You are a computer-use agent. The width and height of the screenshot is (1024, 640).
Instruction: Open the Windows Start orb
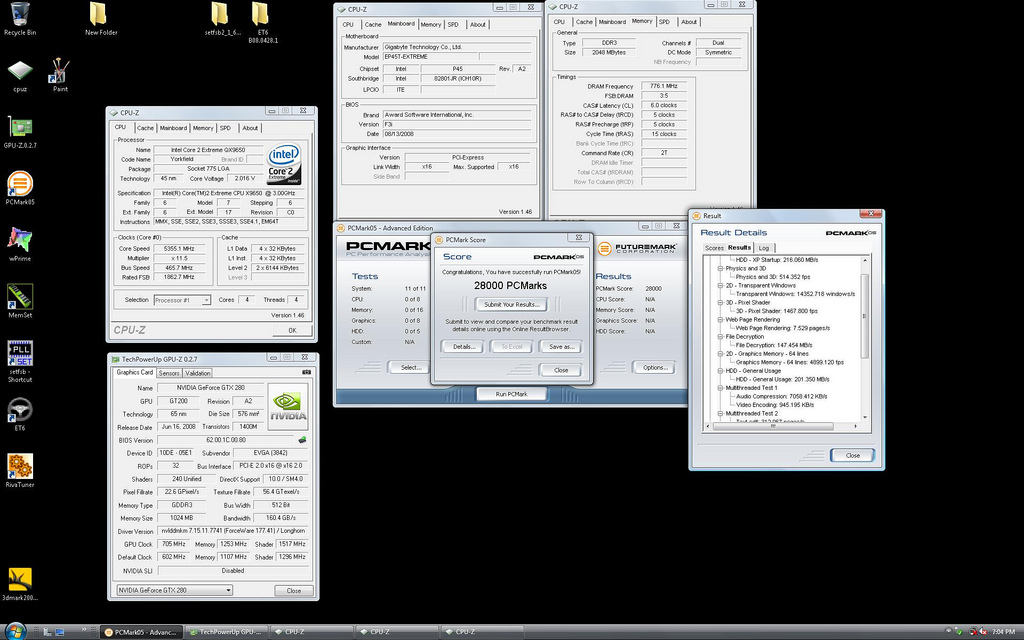[14, 631]
